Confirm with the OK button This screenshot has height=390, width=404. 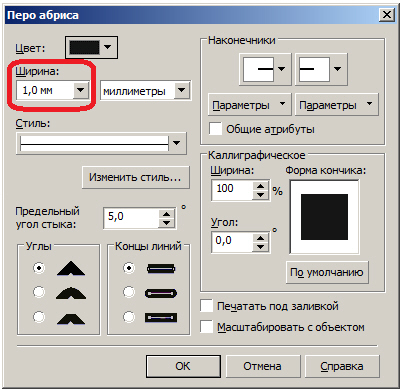183,366
